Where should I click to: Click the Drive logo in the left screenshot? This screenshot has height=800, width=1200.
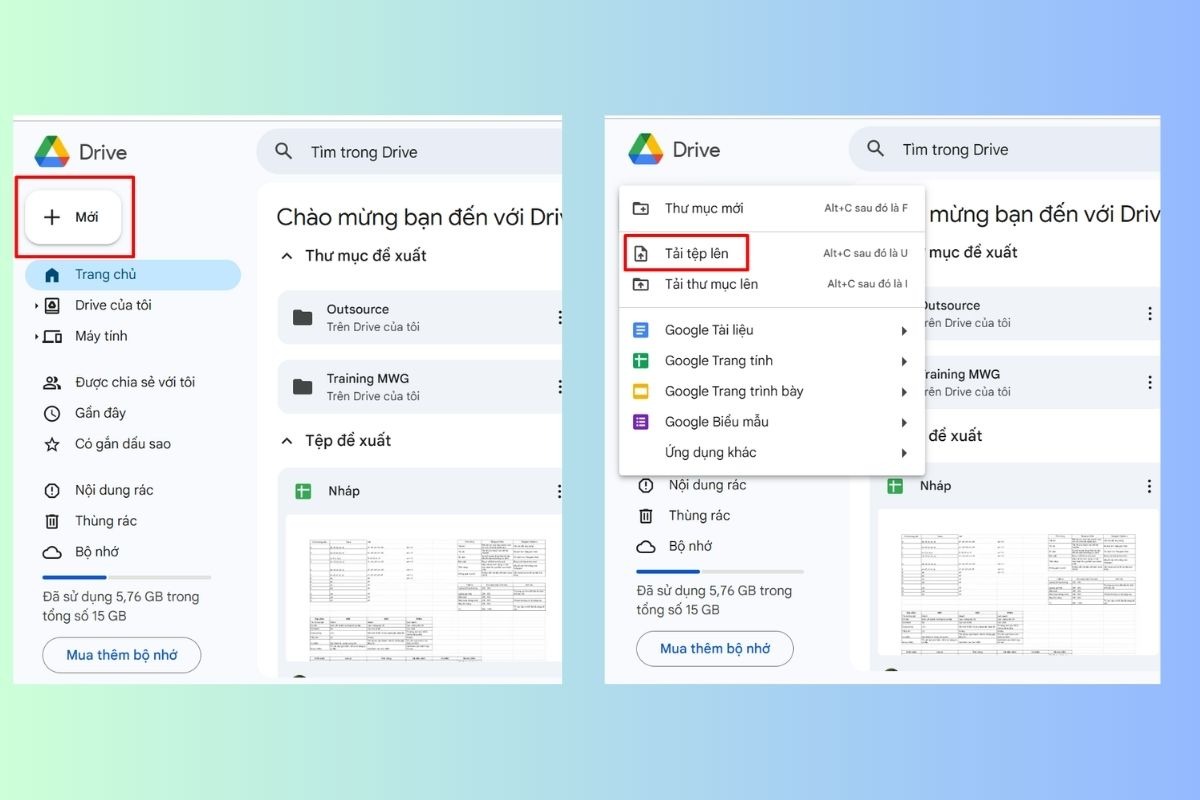52,152
